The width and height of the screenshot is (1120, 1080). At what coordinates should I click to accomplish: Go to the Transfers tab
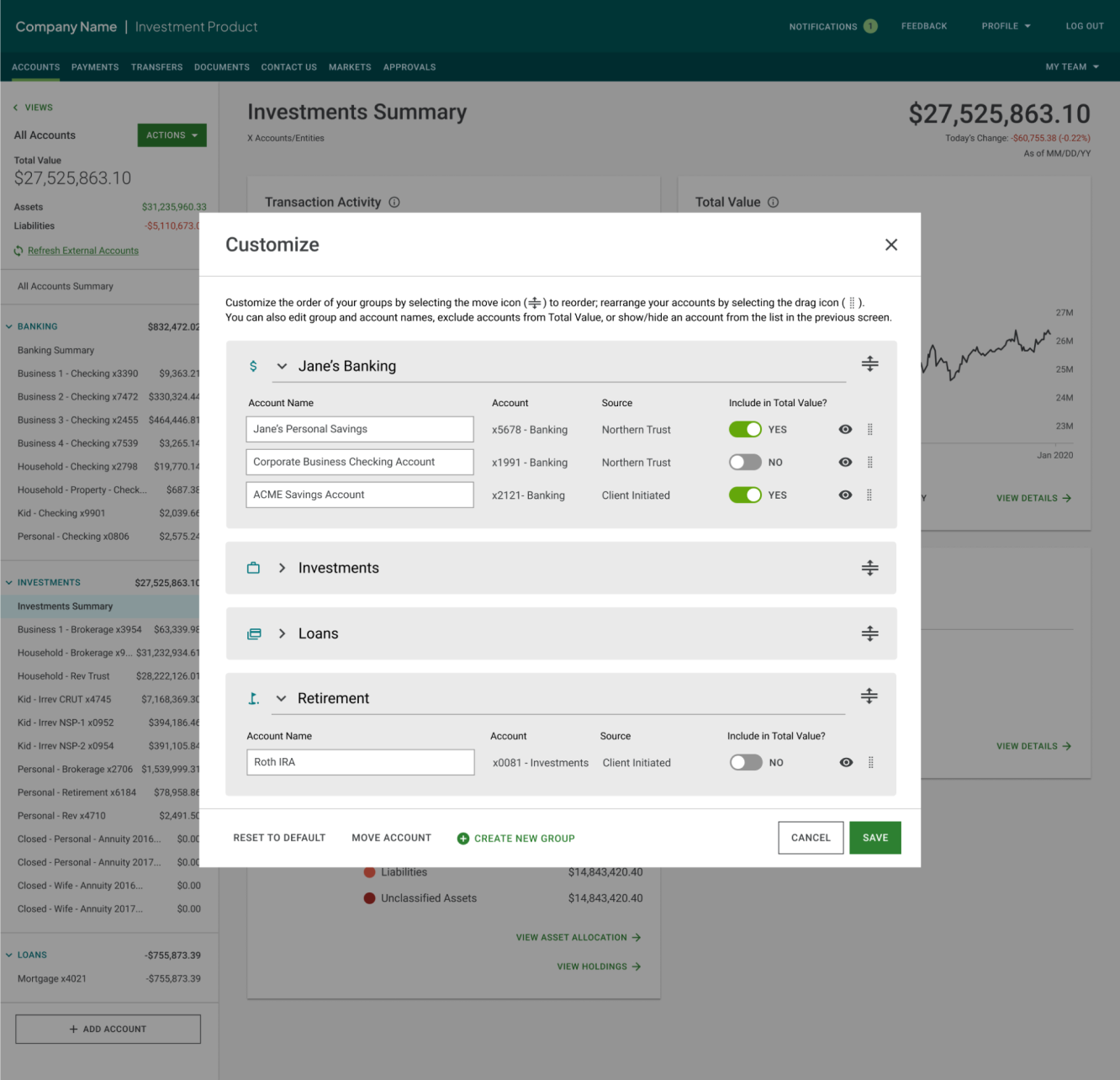(x=156, y=67)
